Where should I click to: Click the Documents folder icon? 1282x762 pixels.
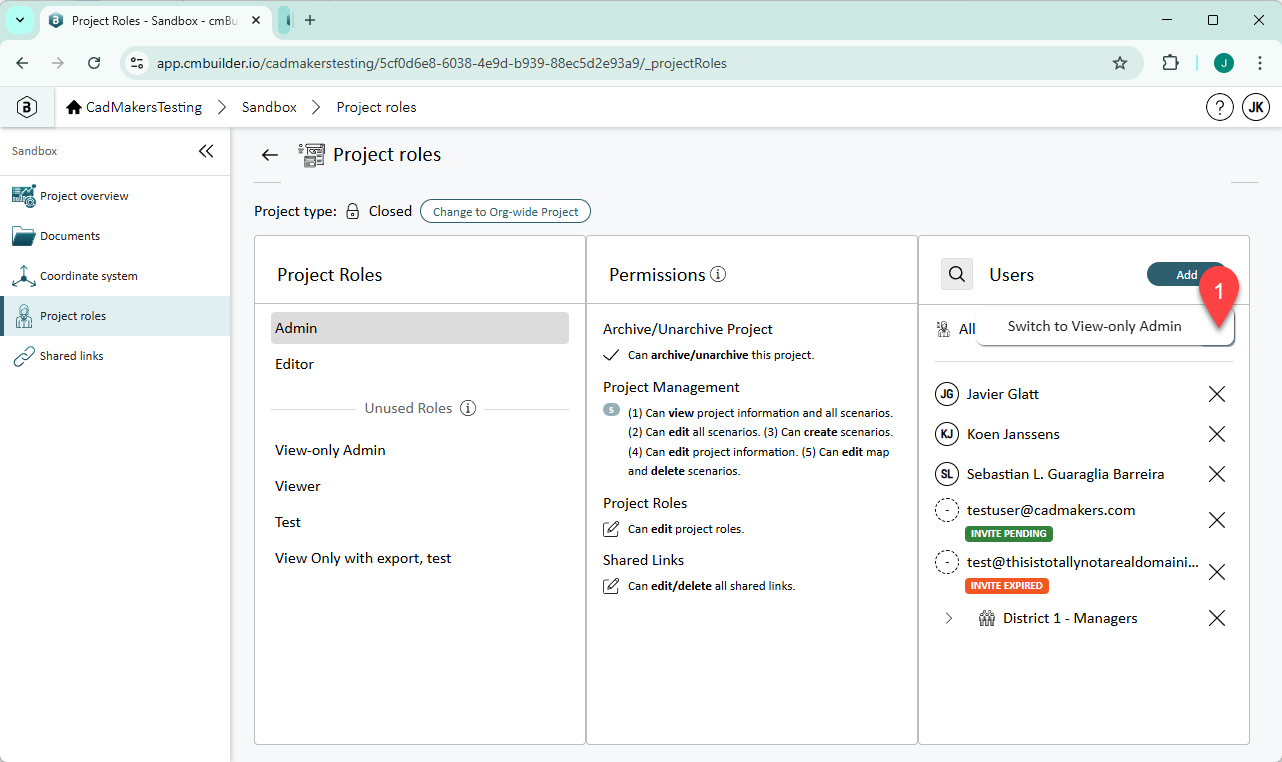click(x=24, y=236)
